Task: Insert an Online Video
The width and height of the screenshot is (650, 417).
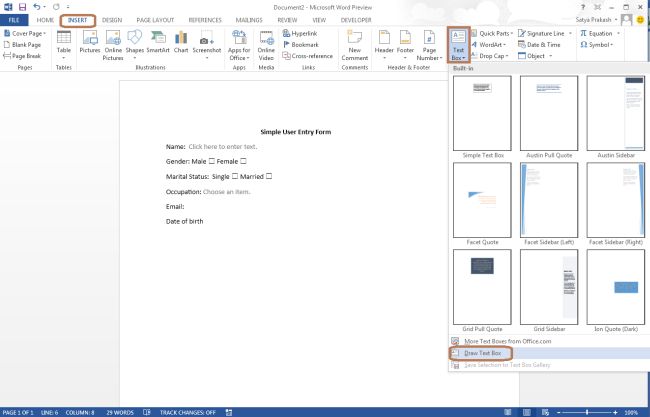Action: tap(266, 46)
